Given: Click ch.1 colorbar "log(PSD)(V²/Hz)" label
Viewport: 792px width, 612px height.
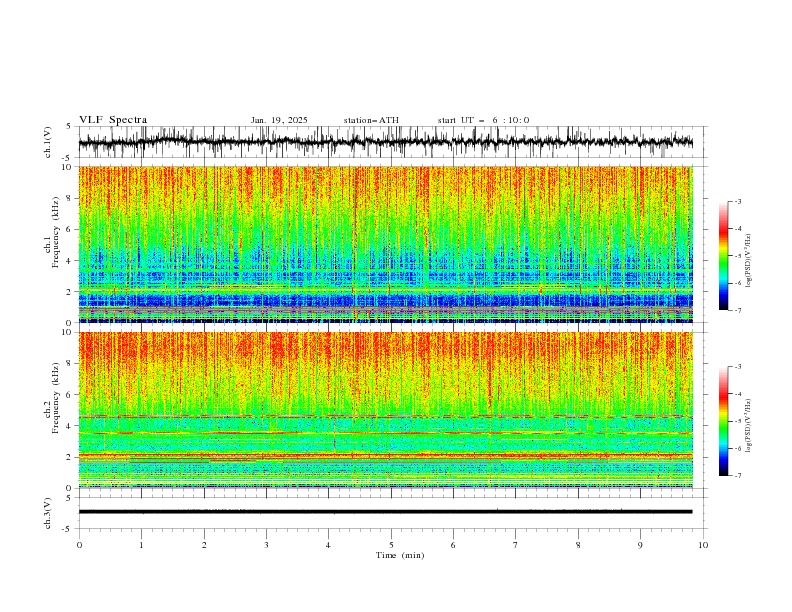Looking at the screenshot, I should click(749, 261).
